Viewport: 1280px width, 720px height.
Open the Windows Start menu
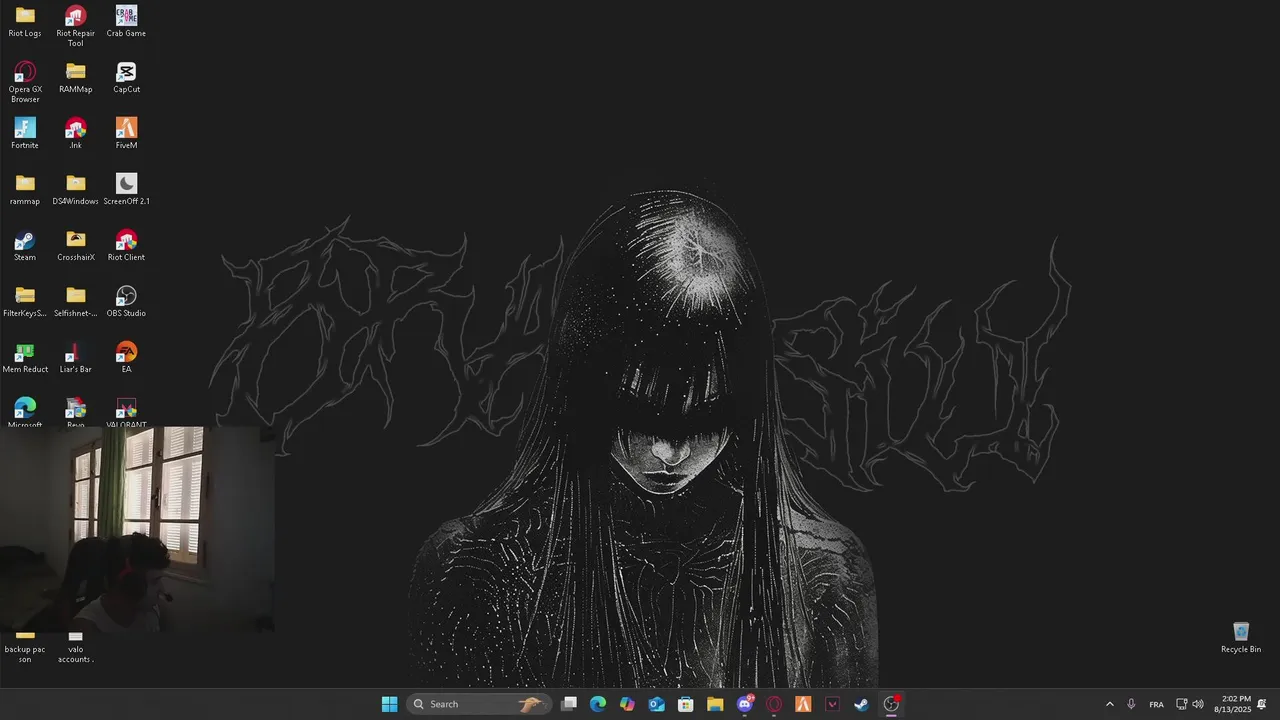pos(389,704)
